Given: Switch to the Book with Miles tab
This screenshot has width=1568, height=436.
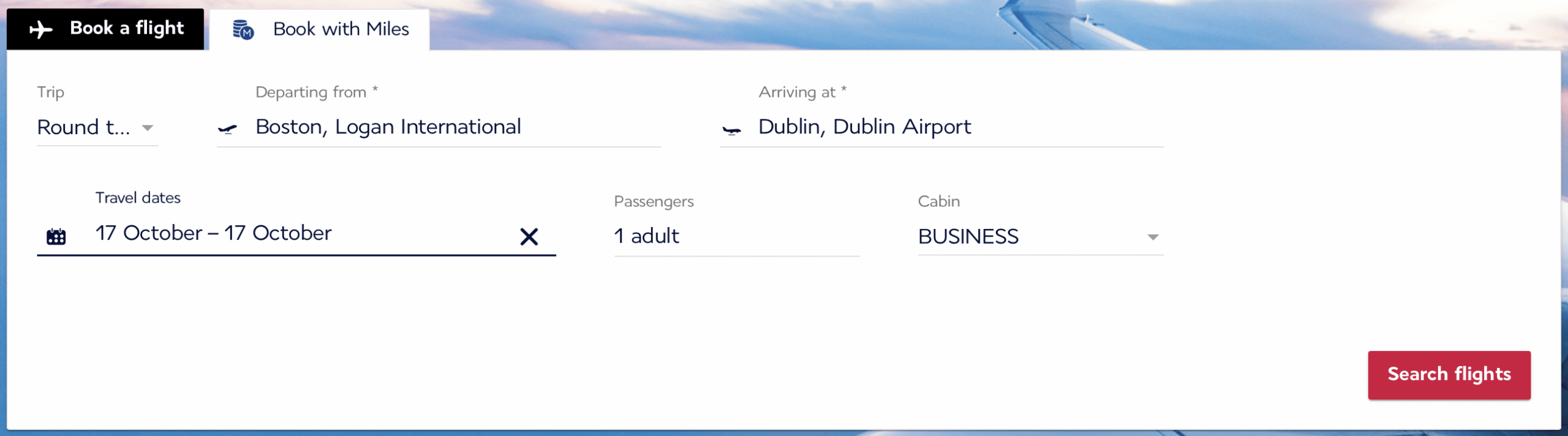Looking at the screenshot, I should [320, 29].
